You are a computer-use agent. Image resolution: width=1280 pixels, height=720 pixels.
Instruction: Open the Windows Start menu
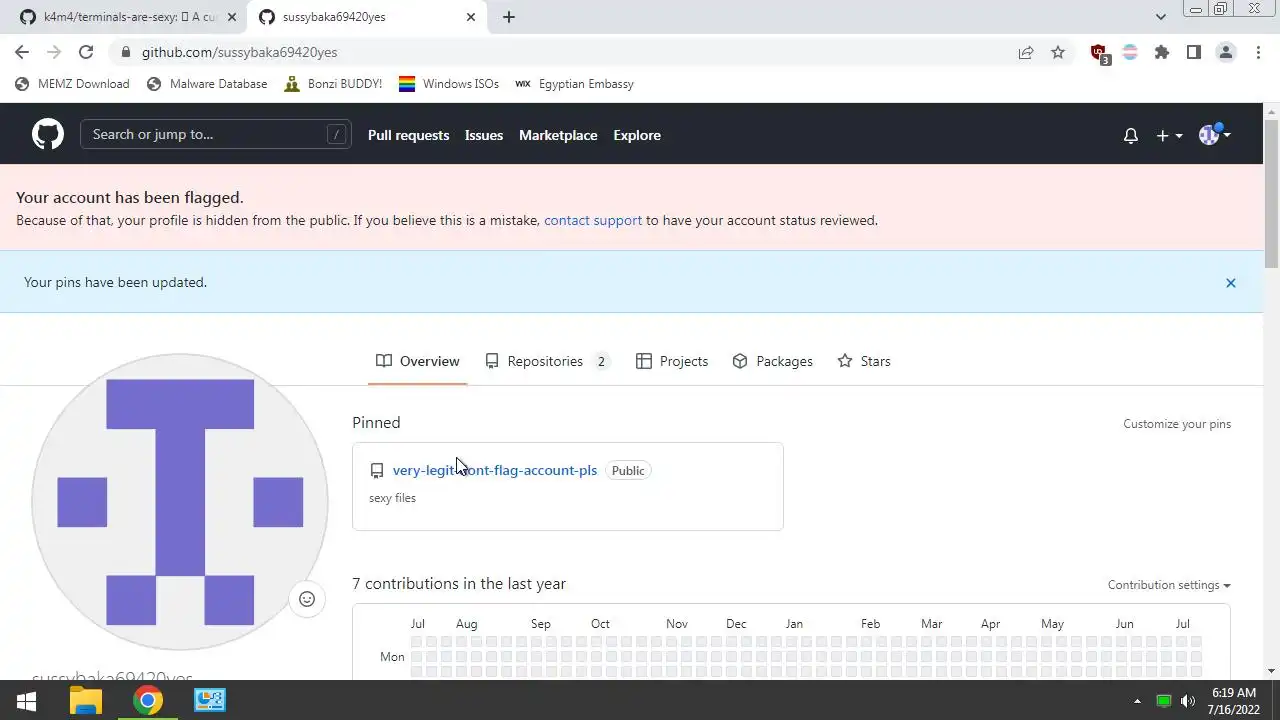[x=26, y=701]
